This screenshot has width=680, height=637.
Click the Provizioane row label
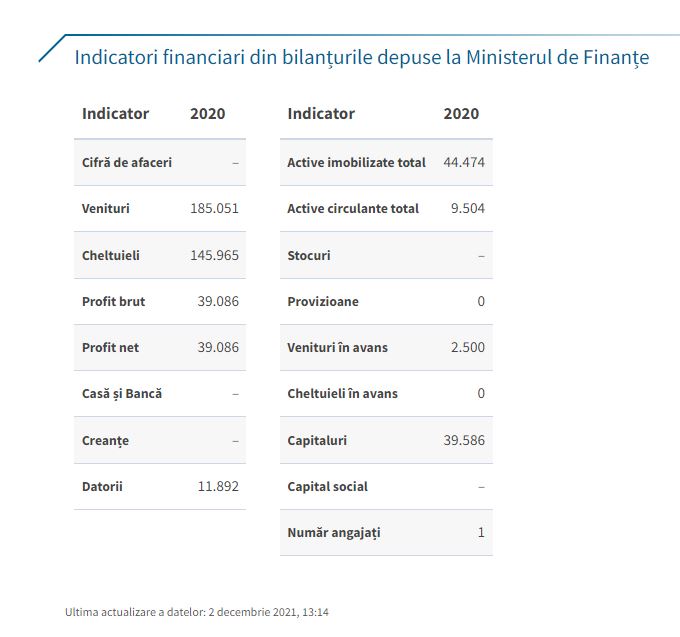(323, 301)
